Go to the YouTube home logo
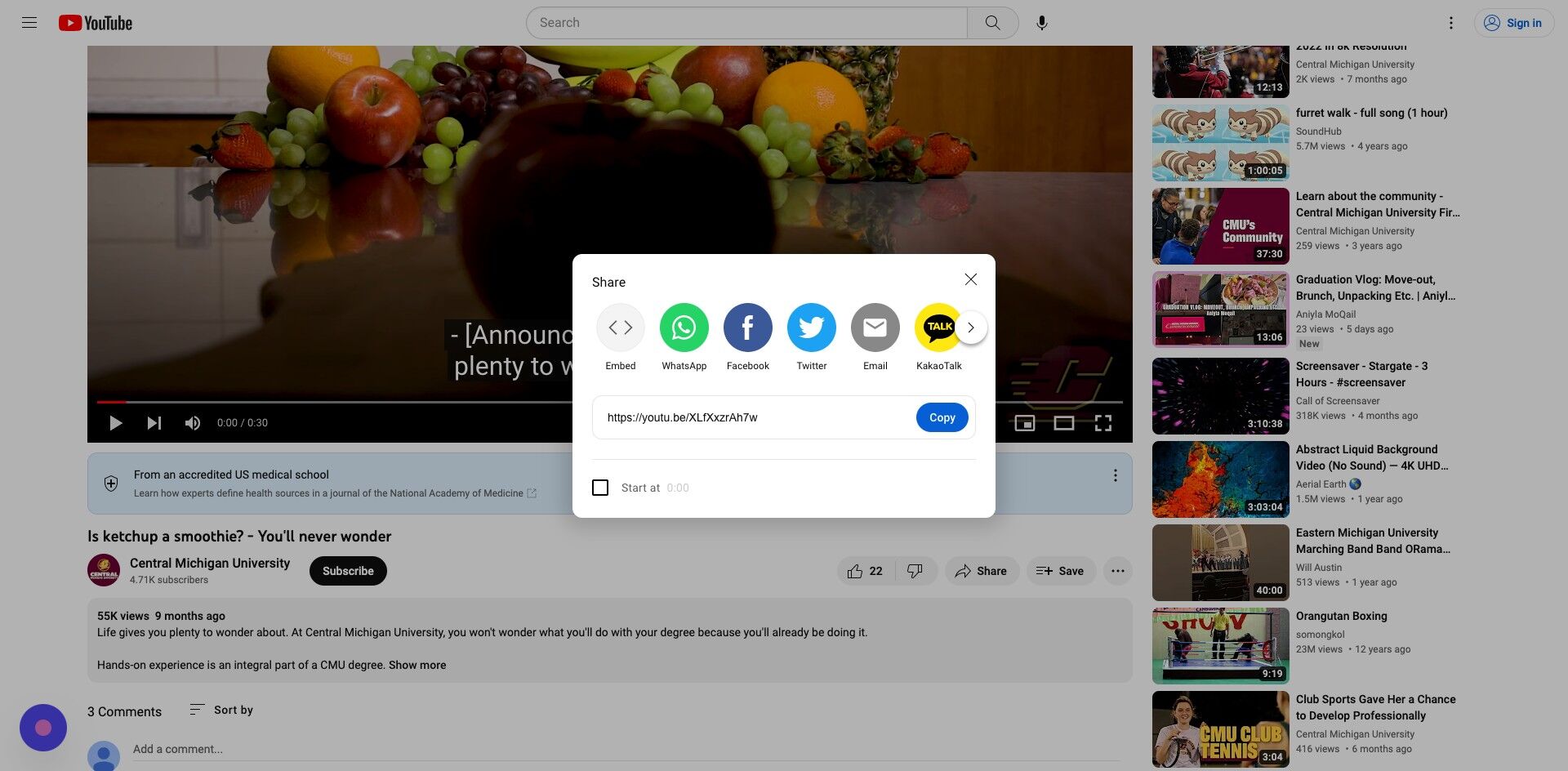This screenshot has width=1568, height=771. click(x=96, y=23)
